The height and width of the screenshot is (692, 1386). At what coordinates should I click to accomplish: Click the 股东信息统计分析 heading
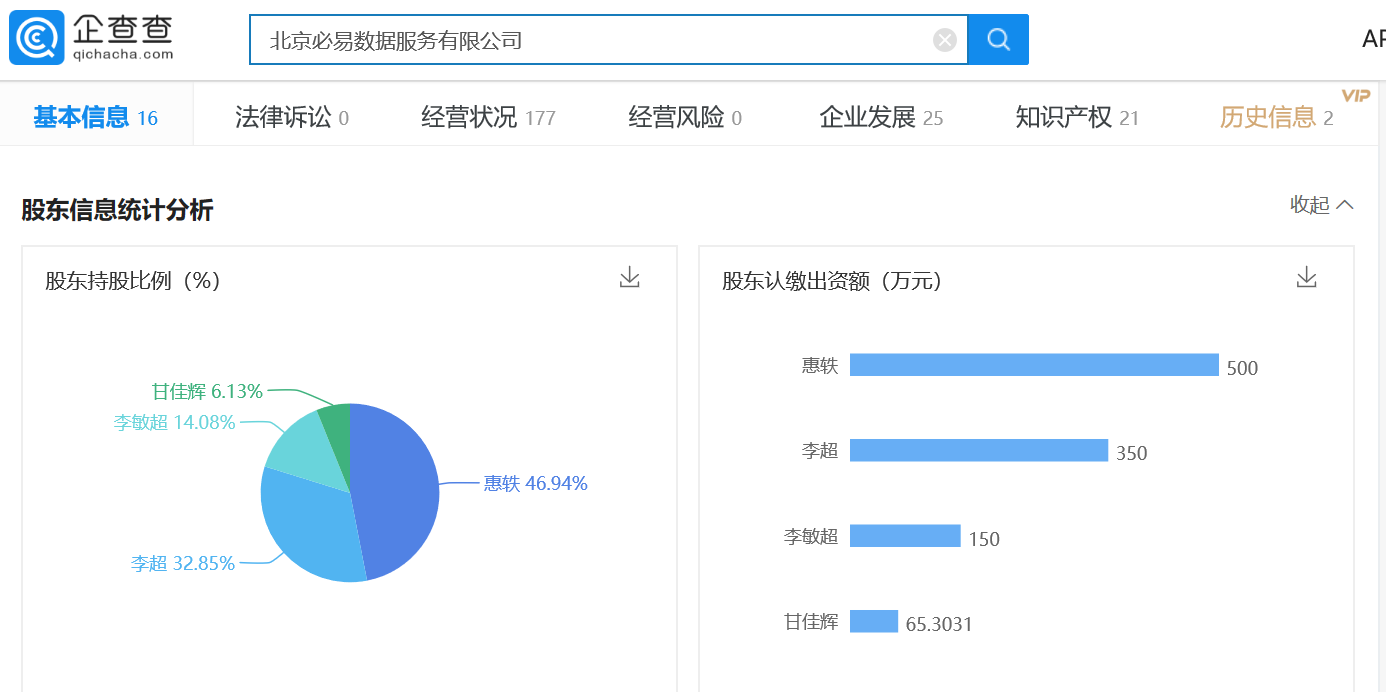[117, 210]
